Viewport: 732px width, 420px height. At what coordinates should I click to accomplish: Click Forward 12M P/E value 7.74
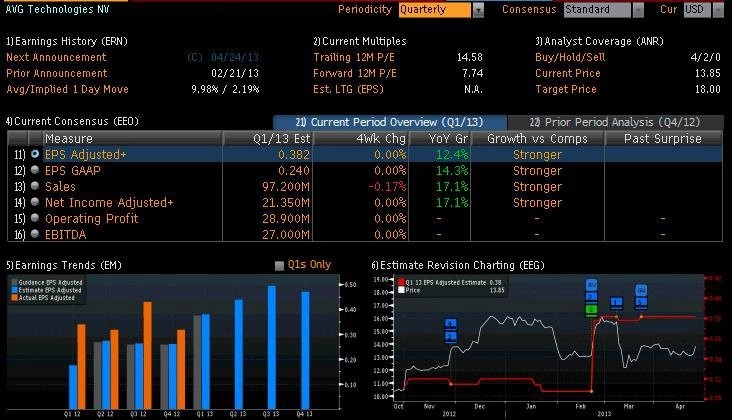pyautogui.click(x=472, y=73)
